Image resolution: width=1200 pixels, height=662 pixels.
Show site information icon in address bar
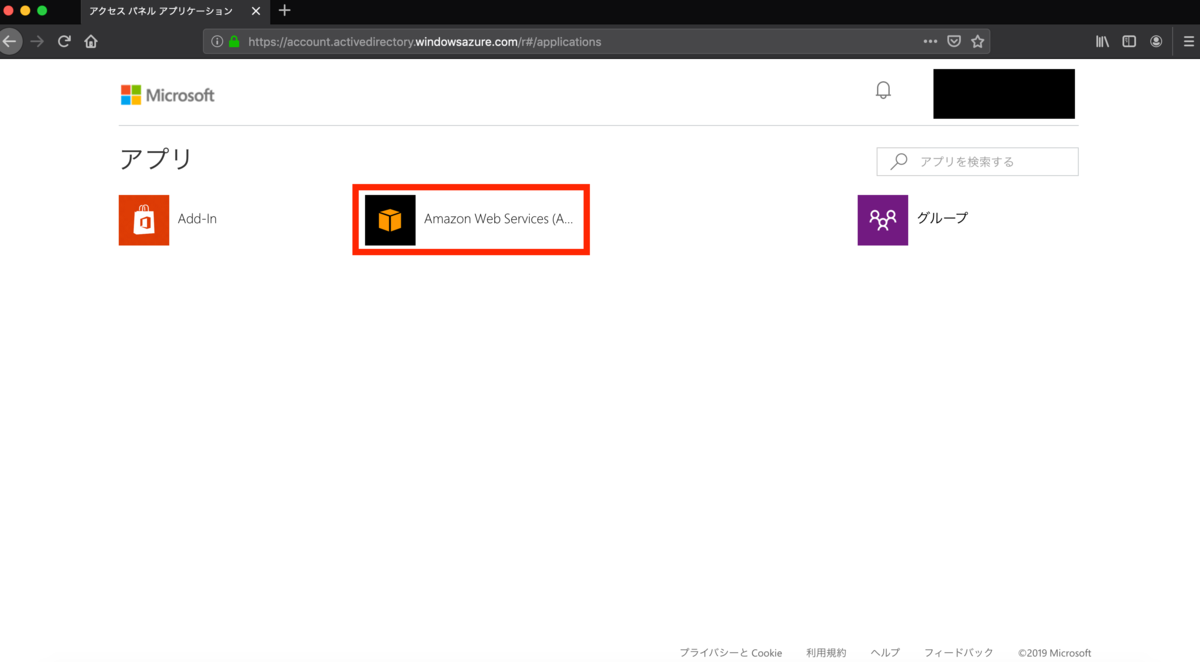click(x=217, y=42)
